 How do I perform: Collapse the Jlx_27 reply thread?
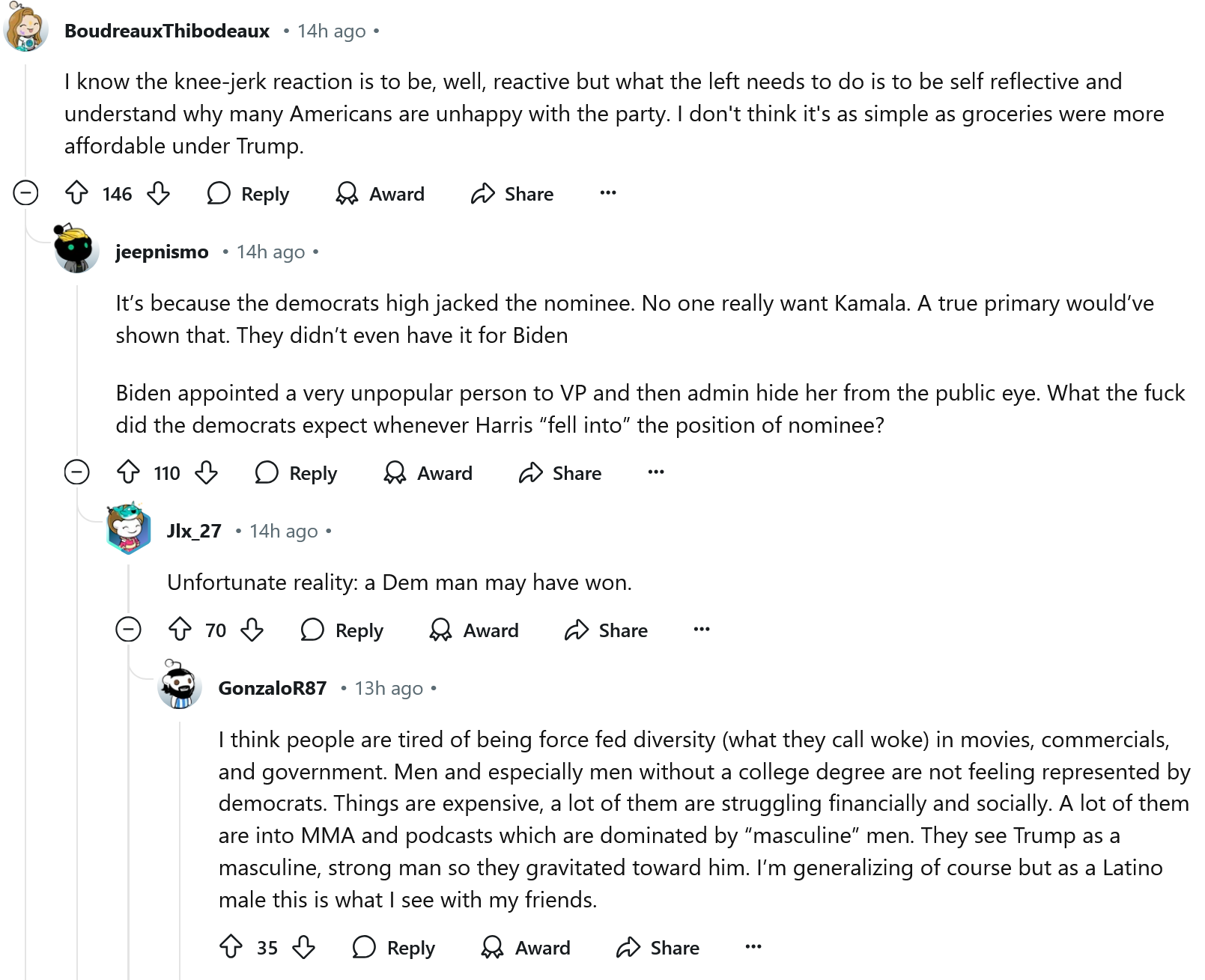pyautogui.click(x=128, y=630)
